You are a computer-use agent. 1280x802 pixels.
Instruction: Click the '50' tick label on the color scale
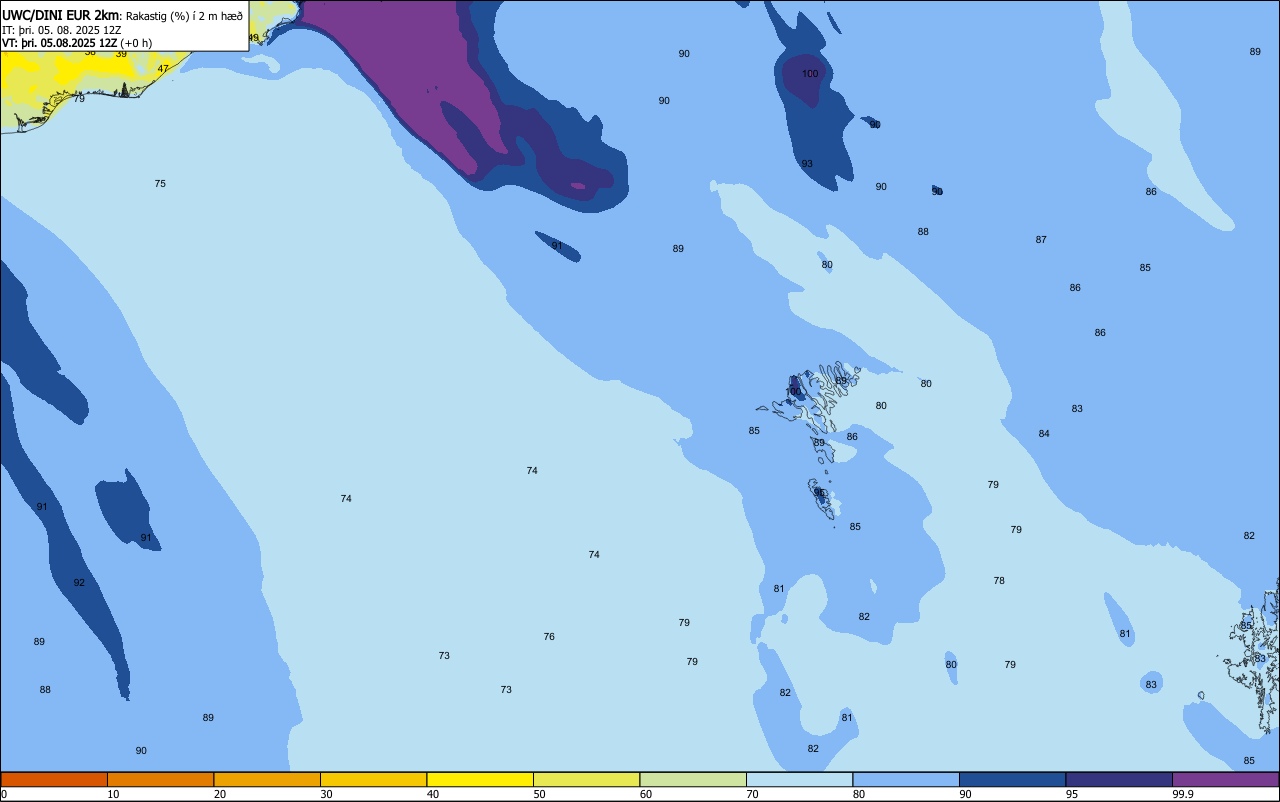pos(539,794)
